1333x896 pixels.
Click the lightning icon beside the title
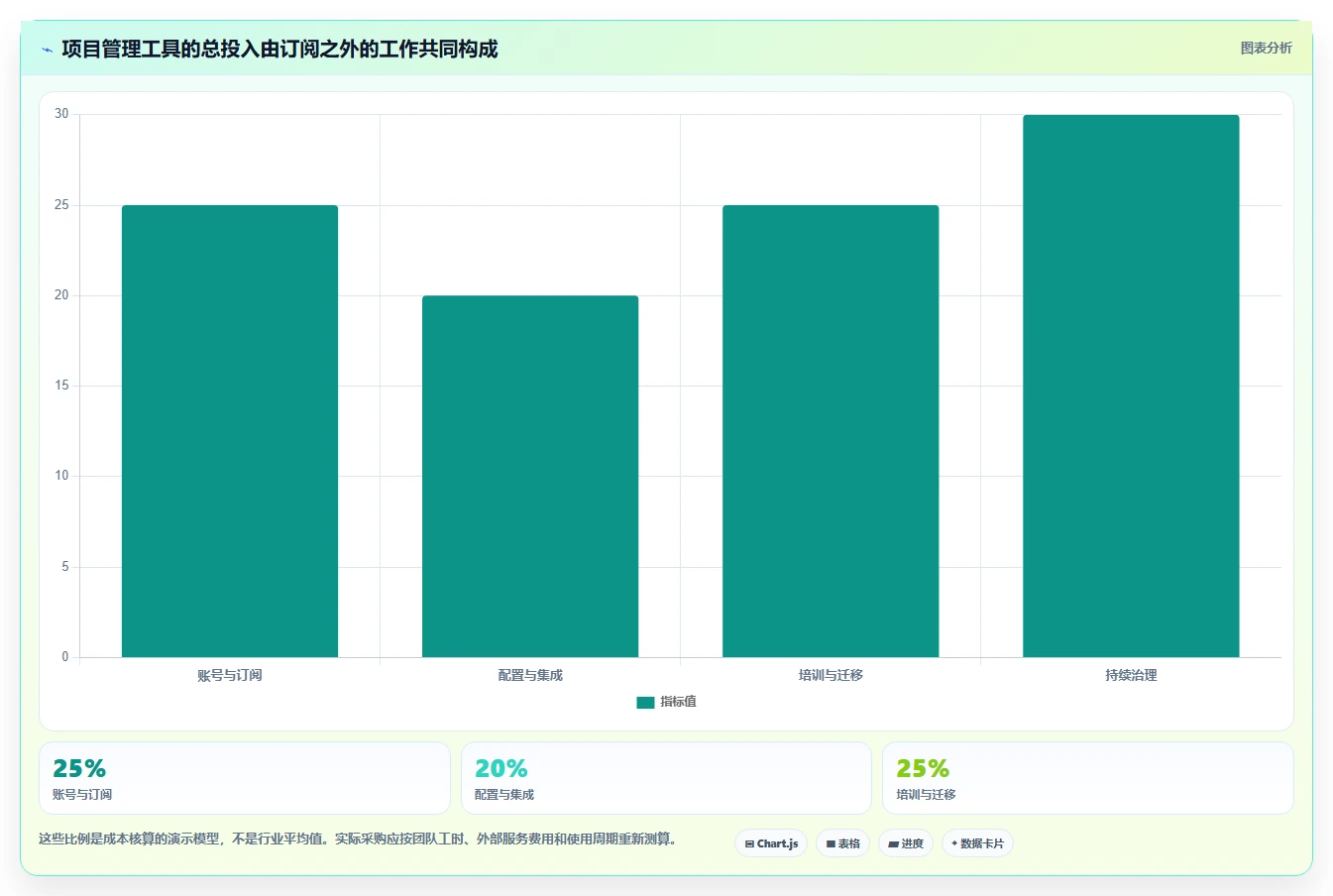[47, 50]
